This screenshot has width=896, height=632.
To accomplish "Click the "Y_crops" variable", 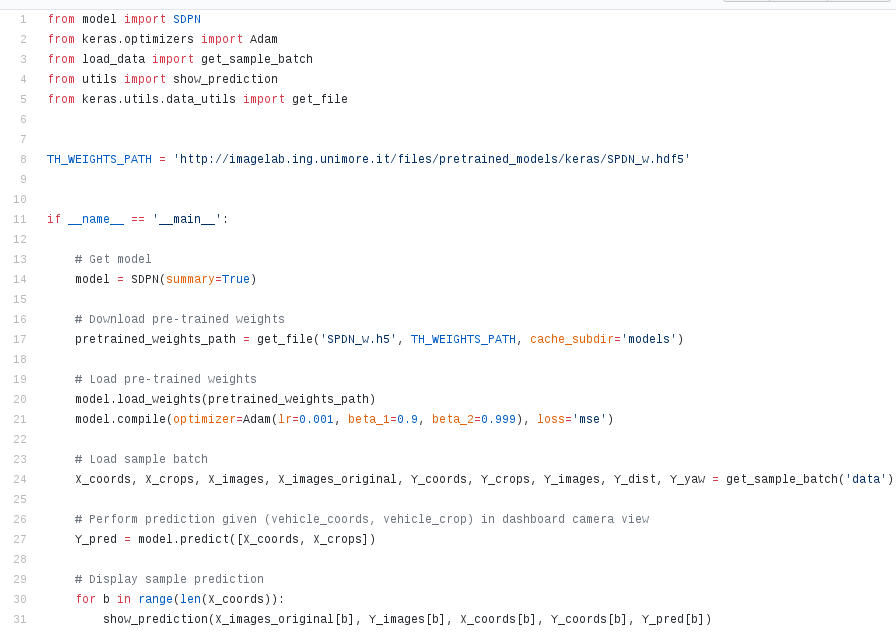I will [505, 479].
